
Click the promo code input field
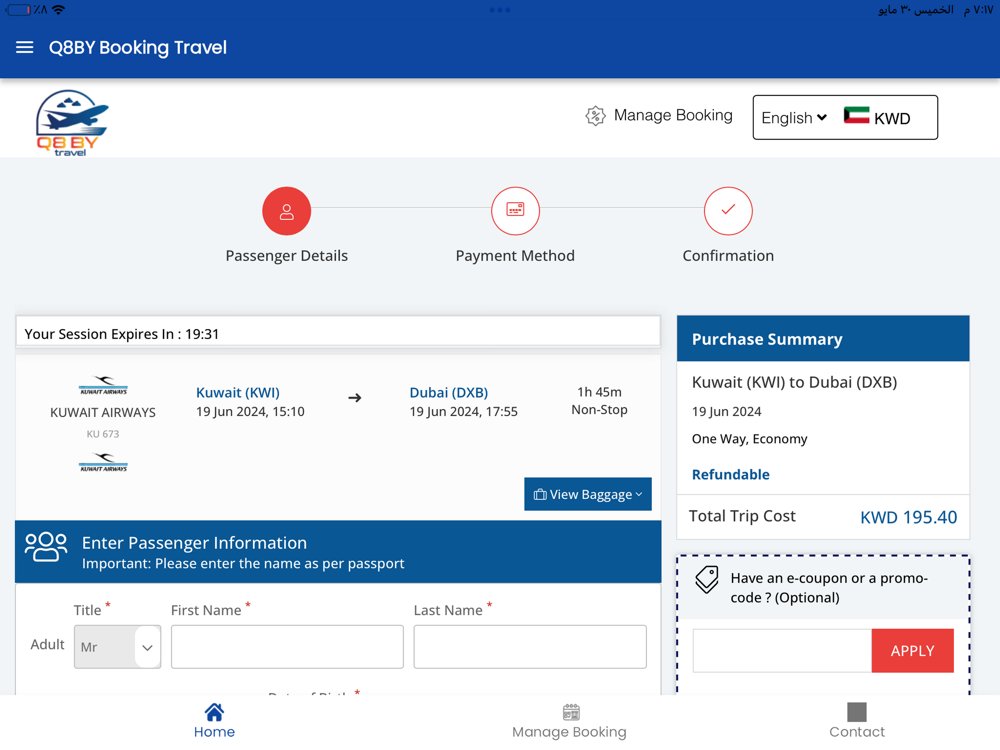pyautogui.click(x=783, y=651)
